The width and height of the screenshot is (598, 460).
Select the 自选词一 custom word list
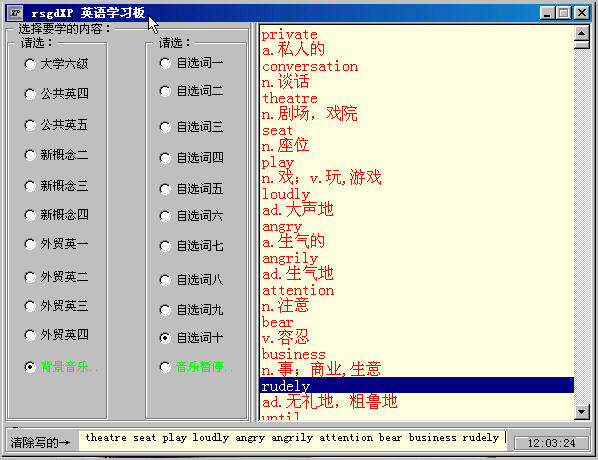[x=191, y=63]
